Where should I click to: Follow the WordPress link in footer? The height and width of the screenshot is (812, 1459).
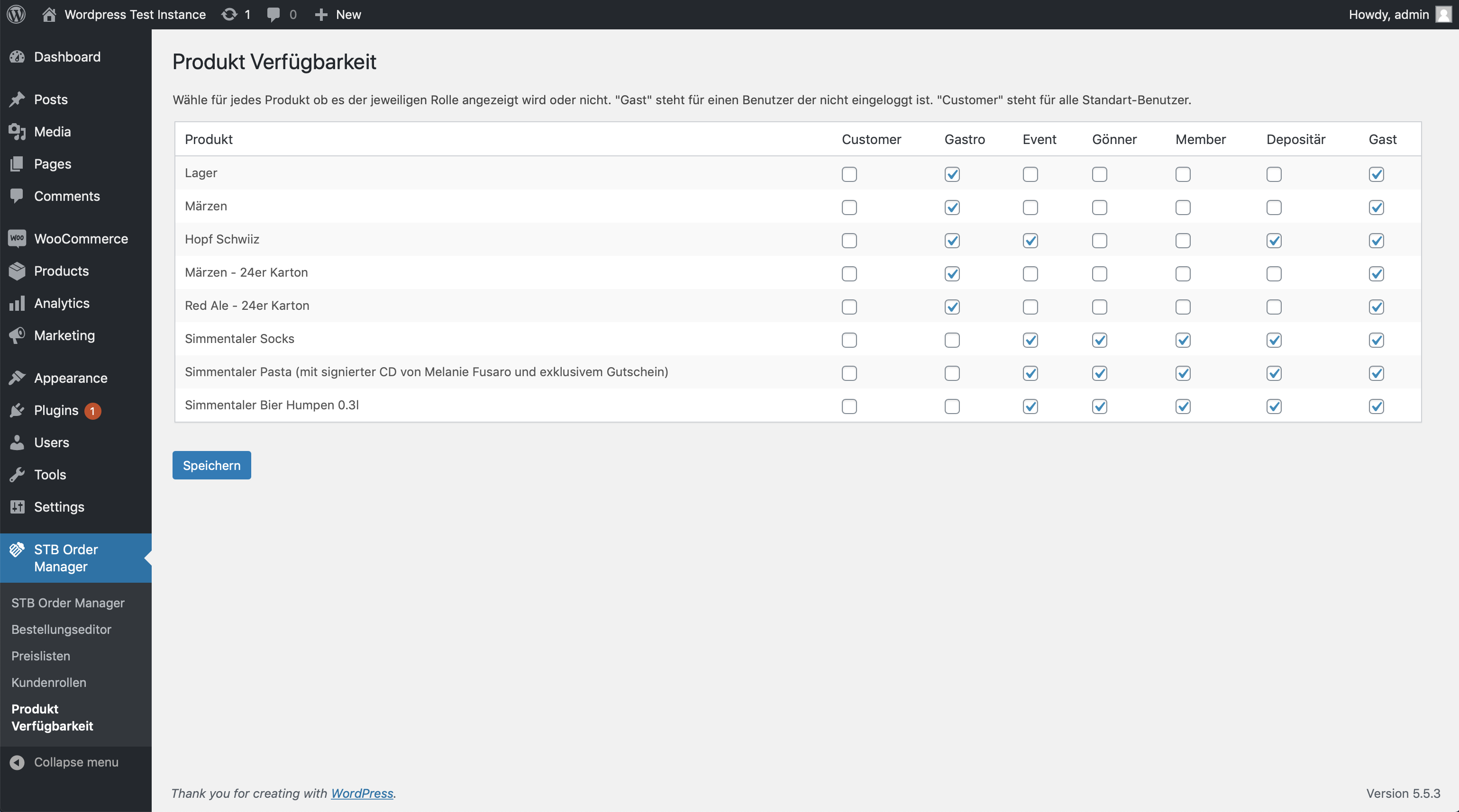pyautogui.click(x=362, y=794)
